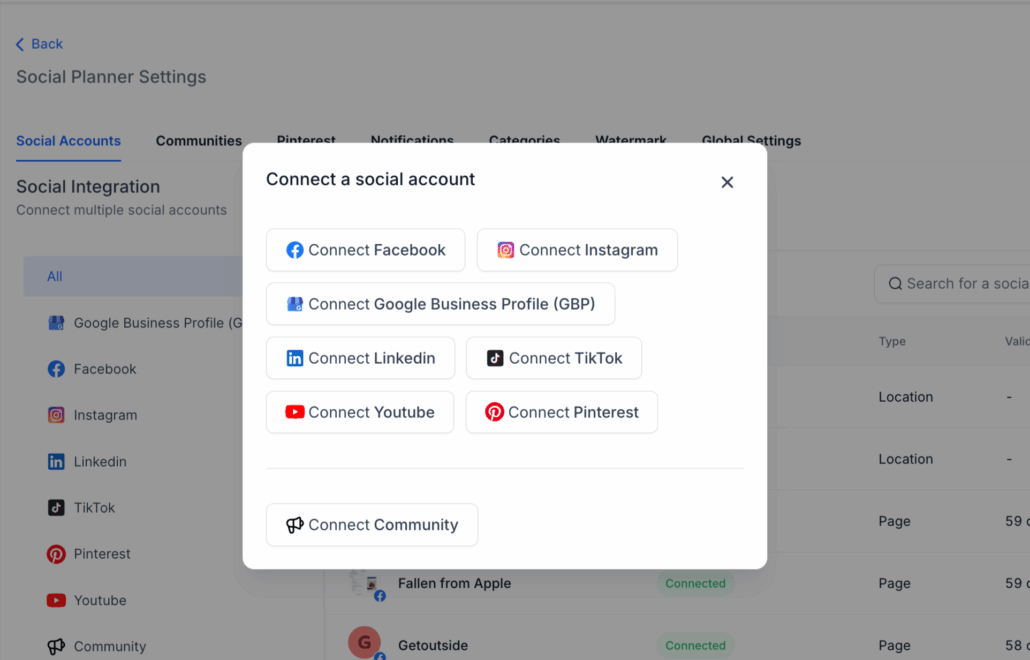Click the TikTok icon in sidebar
Viewport: 1030px width, 660px height.
point(56,508)
